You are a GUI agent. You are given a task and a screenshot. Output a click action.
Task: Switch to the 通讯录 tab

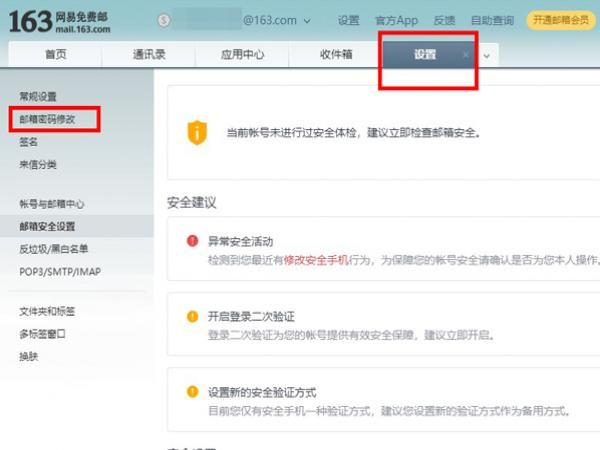click(149, 54)
